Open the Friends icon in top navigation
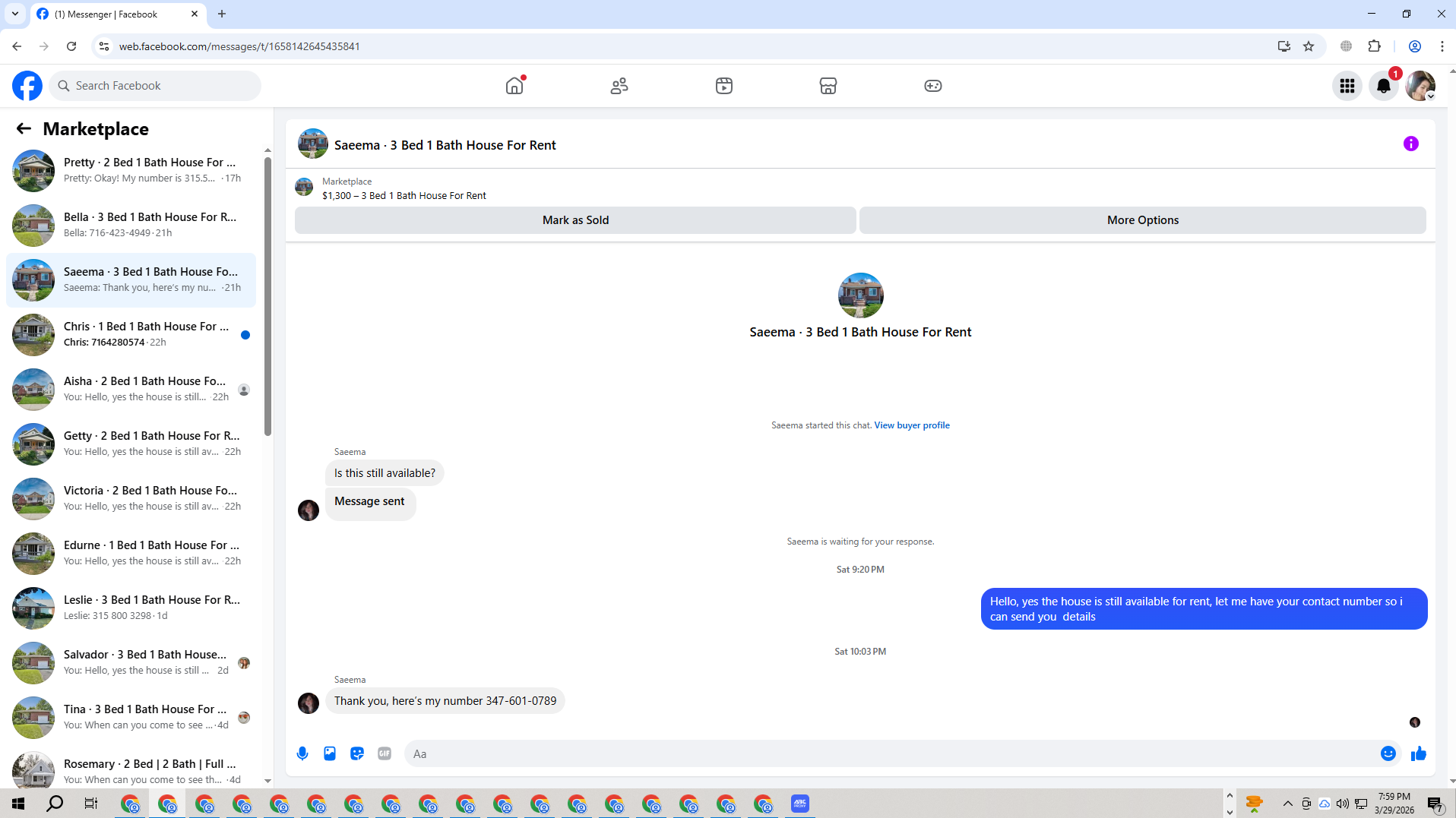 tap(619, 86)
